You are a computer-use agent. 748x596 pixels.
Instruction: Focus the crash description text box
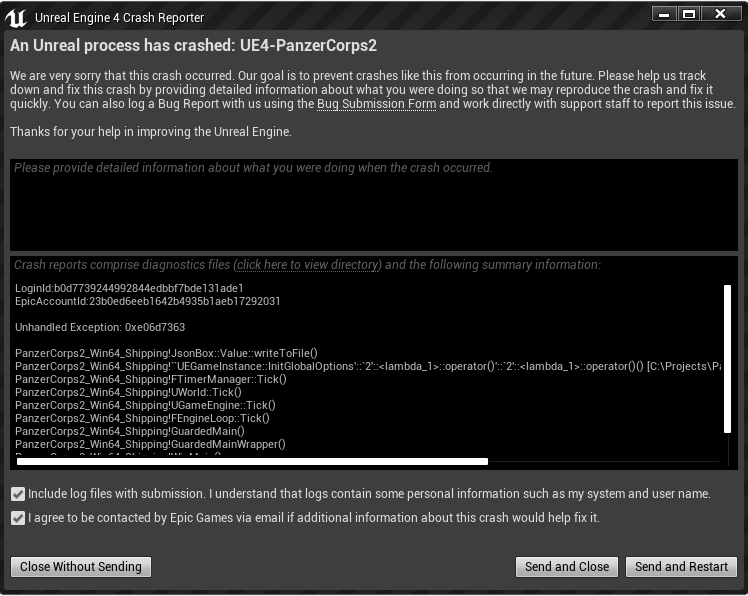374,205
